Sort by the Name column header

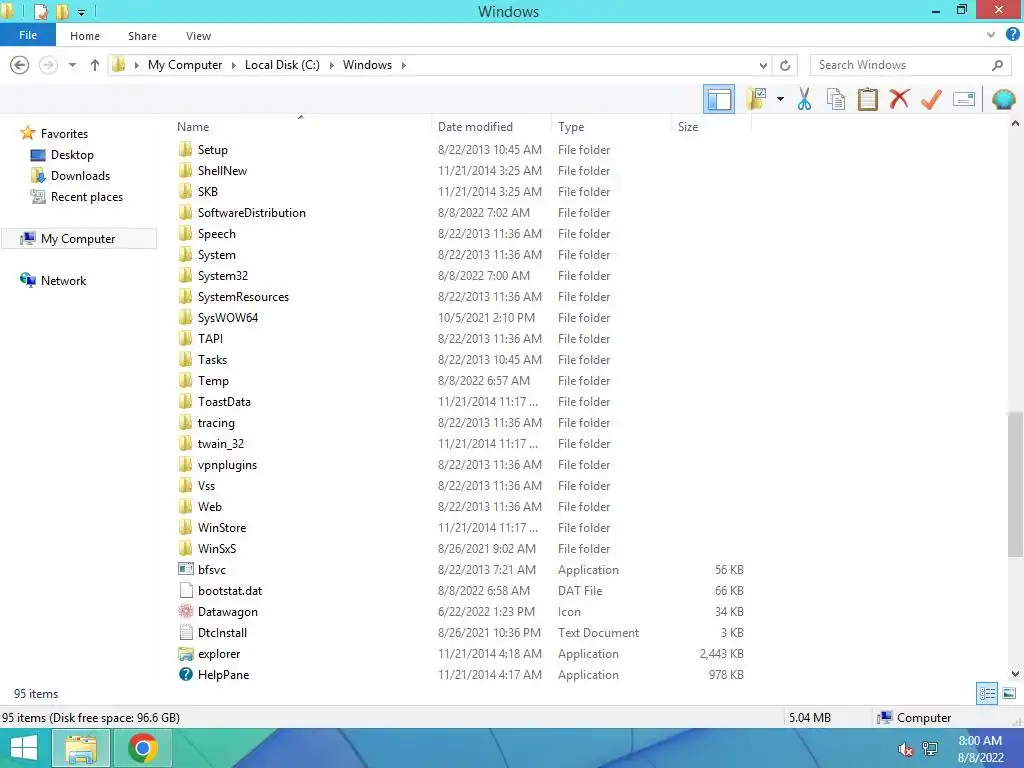(300, 127)
